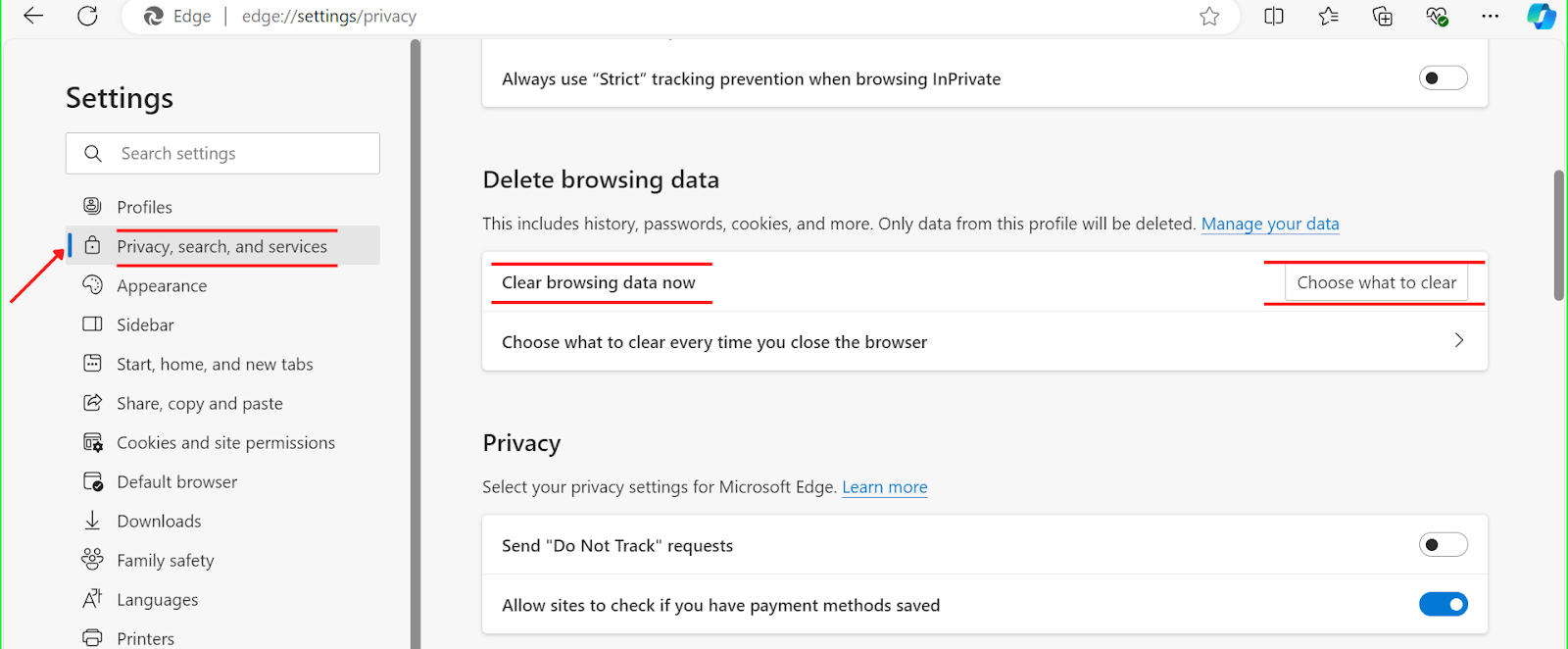Viewport: 1568px width, 649px height.
Task: Open the Settings and more menu
Action: tap(1490, 16)
